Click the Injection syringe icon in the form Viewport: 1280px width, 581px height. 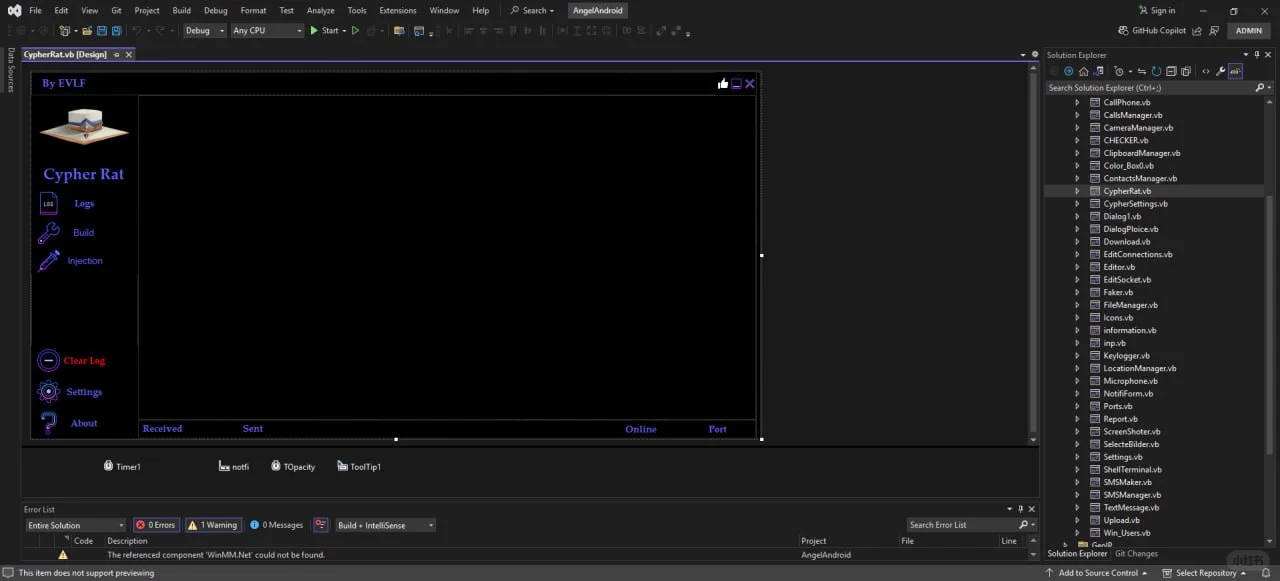48,260
